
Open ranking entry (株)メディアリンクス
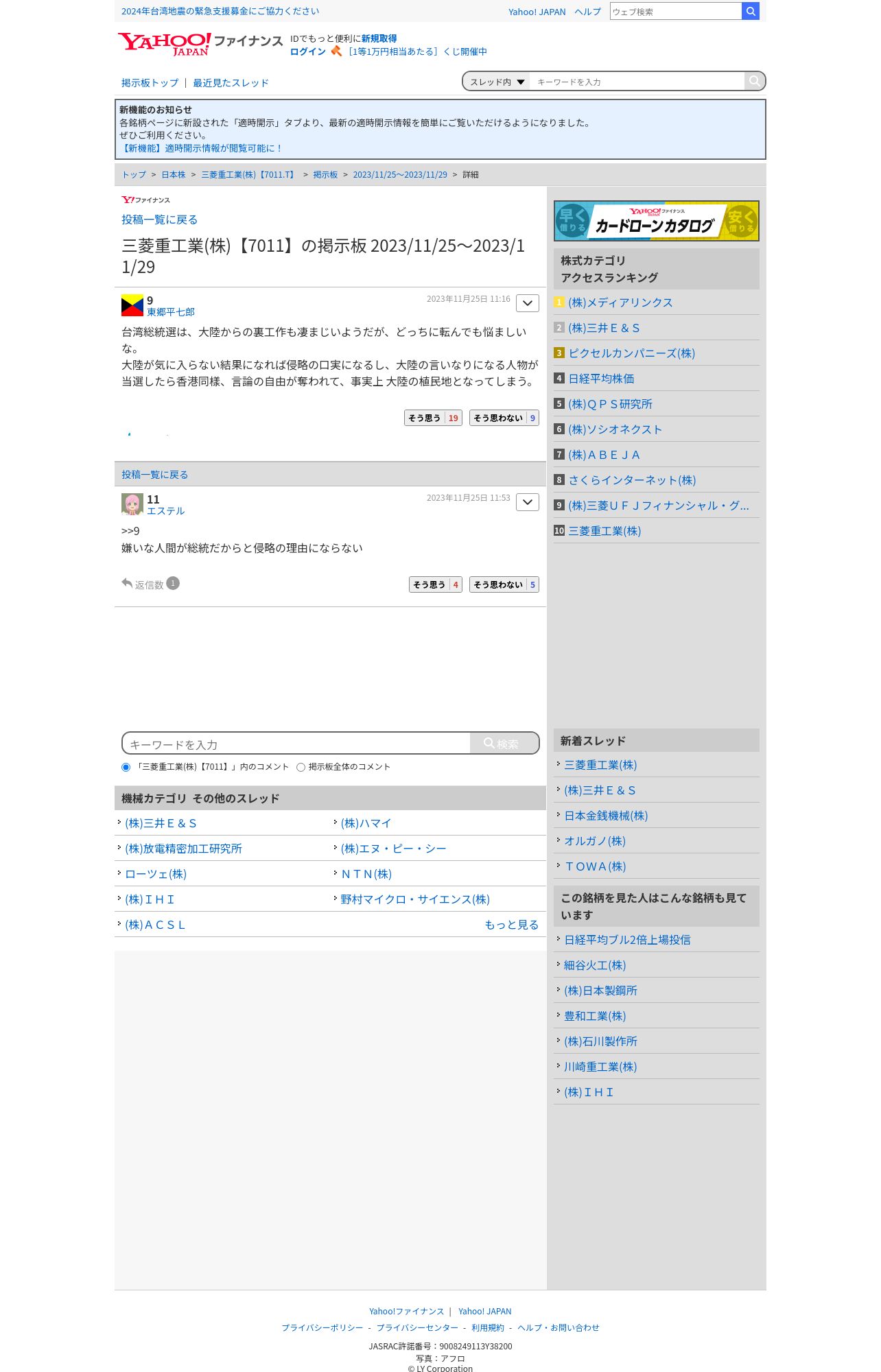(x=620, y=303)
